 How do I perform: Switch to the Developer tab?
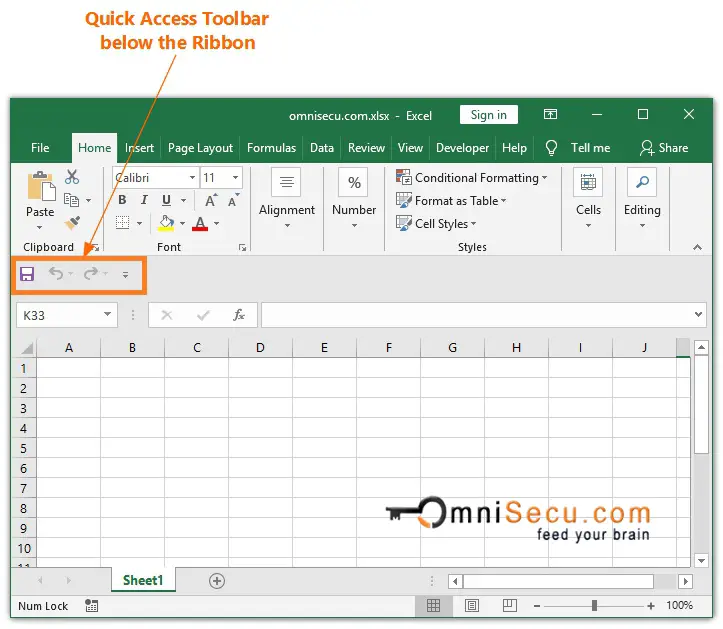[462, 148]
